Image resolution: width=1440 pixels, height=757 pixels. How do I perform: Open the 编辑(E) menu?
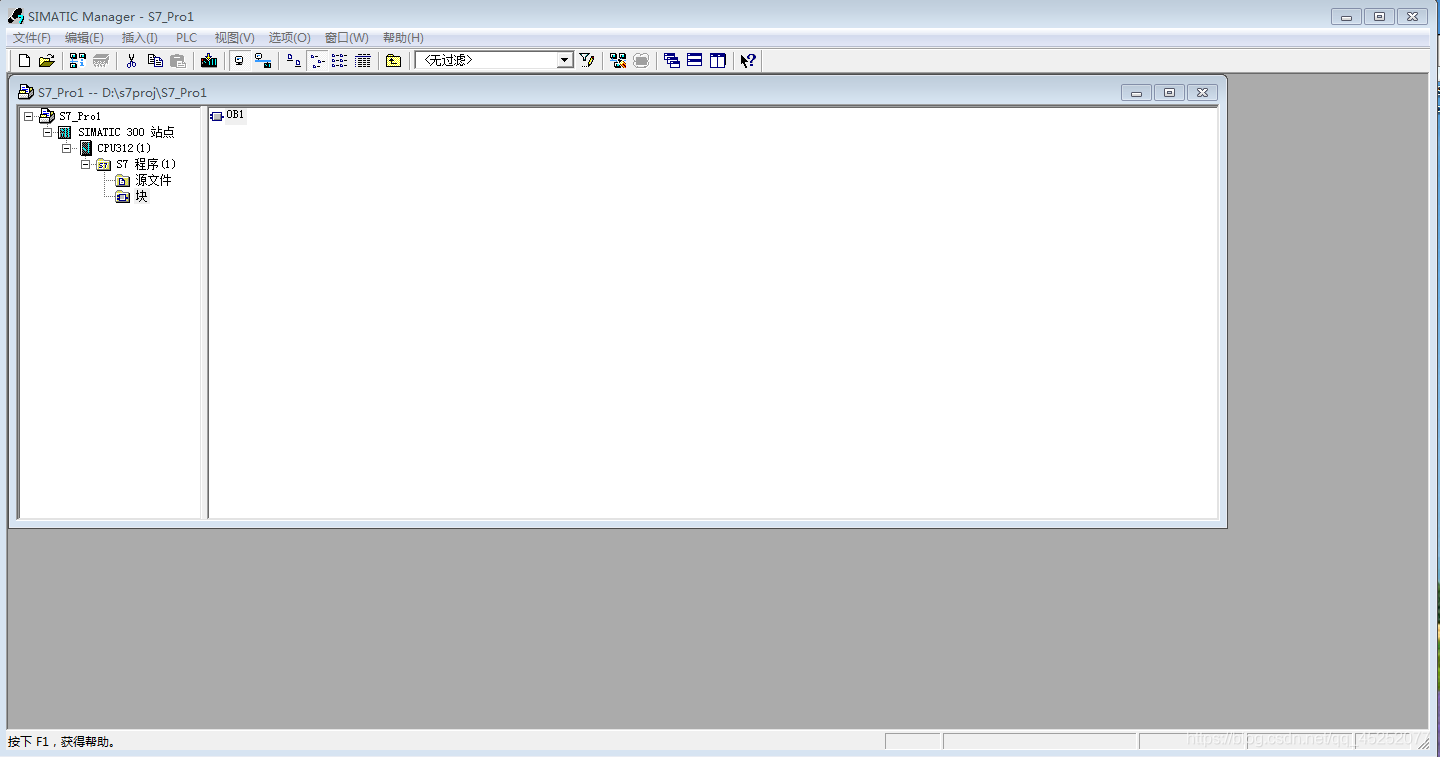click(x=85, y=38)
